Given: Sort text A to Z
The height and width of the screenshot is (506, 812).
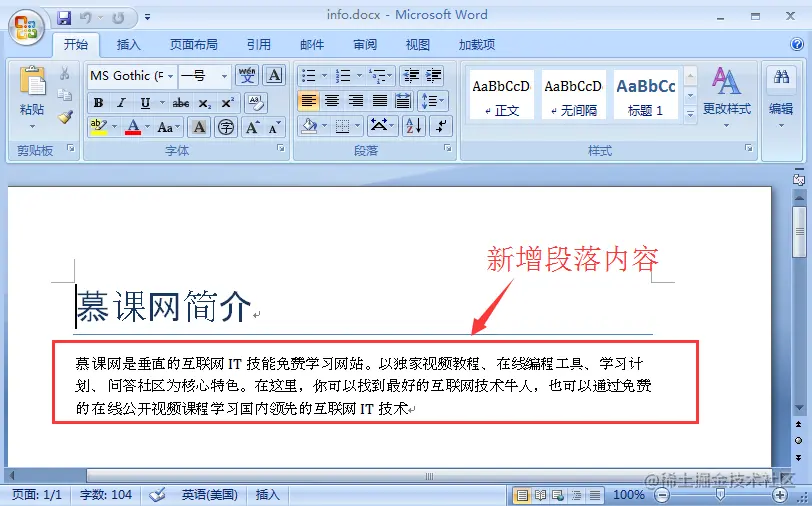Looking at the screenshot, I should click(414, 126).
